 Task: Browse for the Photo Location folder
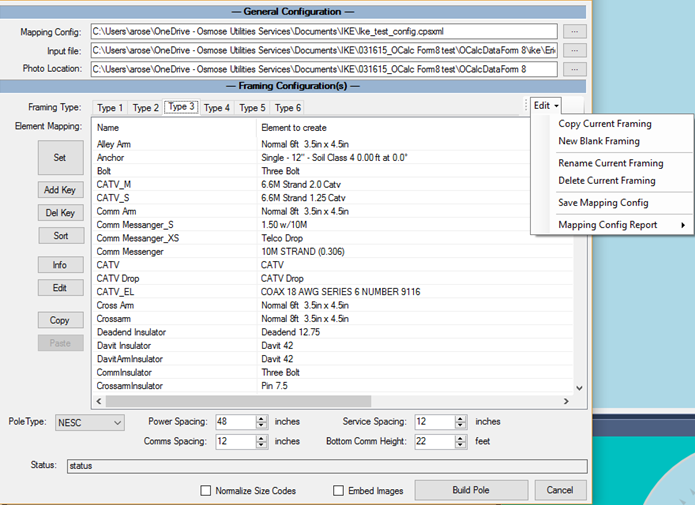574,69
